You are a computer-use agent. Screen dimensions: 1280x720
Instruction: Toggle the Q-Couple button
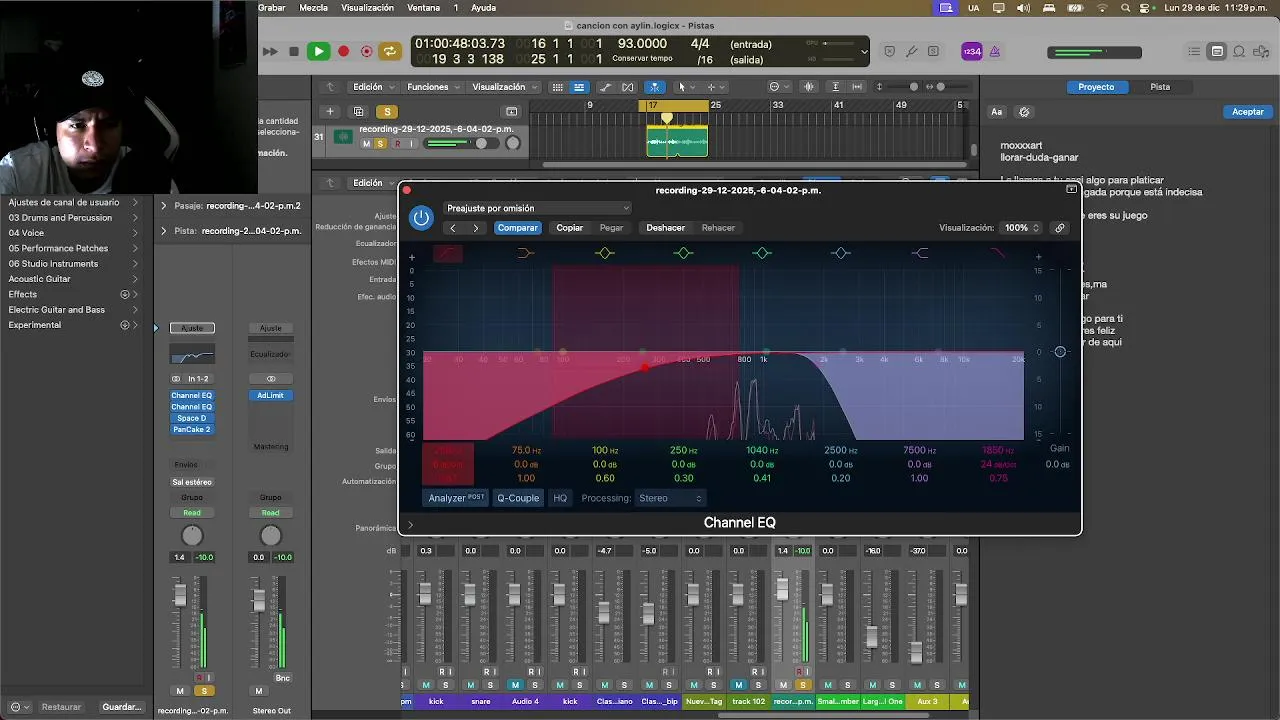518,498
